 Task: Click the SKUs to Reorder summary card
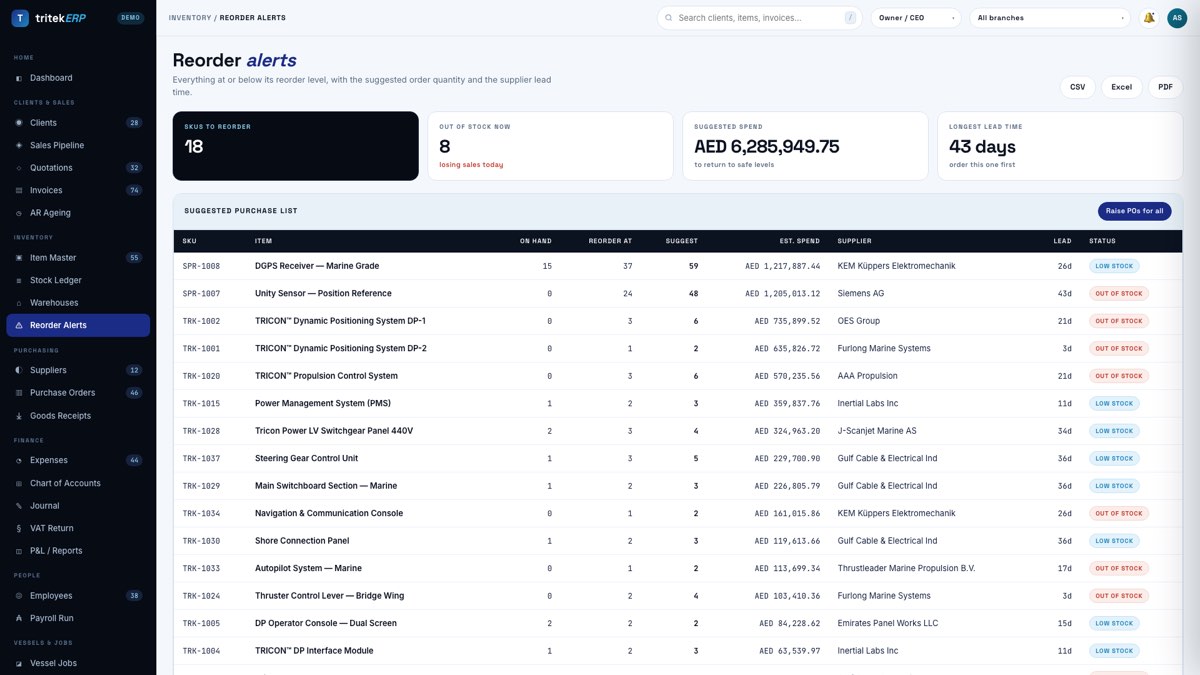click(296, 146)
